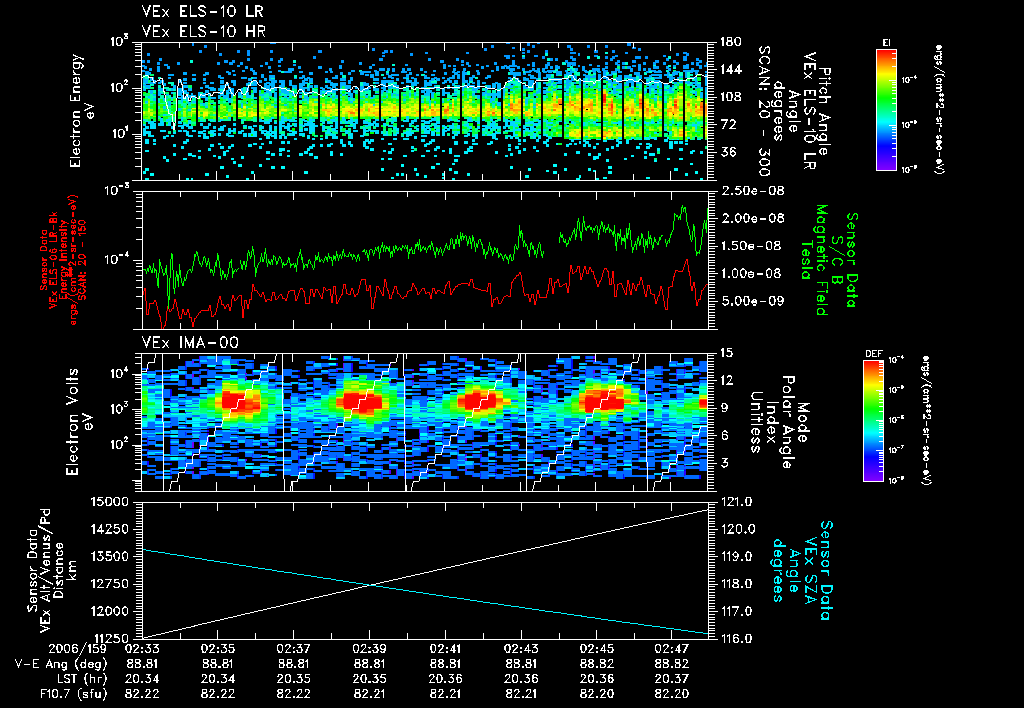Click the EI color scale bar
The width and height of the screenshot is (1024, 708).
coord(886,109)
